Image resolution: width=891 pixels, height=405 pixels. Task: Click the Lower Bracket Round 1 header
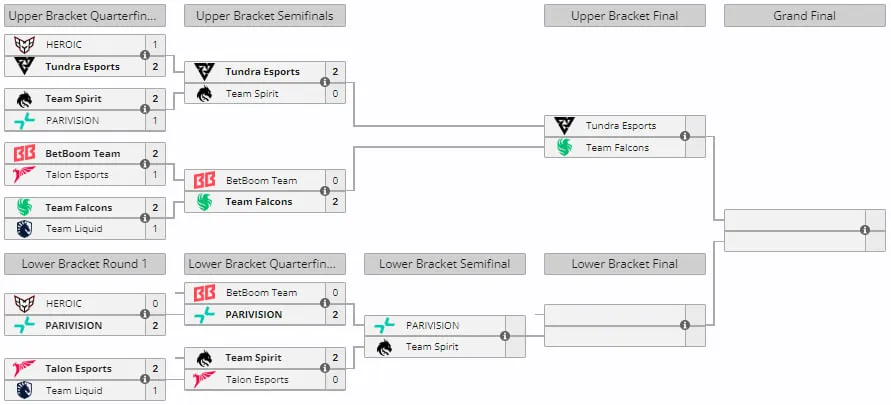coord(85,264)
